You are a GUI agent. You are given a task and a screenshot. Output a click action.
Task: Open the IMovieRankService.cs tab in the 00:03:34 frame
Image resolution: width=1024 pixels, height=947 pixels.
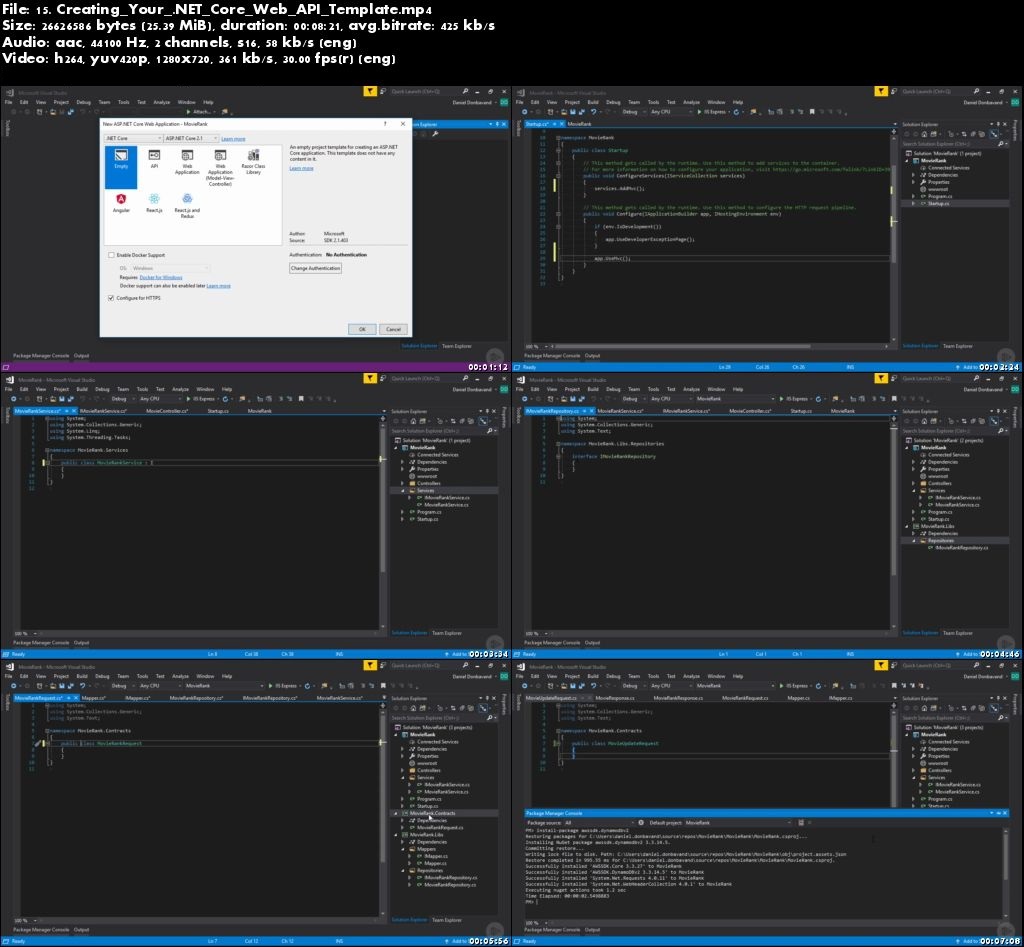tap(103, 411)
